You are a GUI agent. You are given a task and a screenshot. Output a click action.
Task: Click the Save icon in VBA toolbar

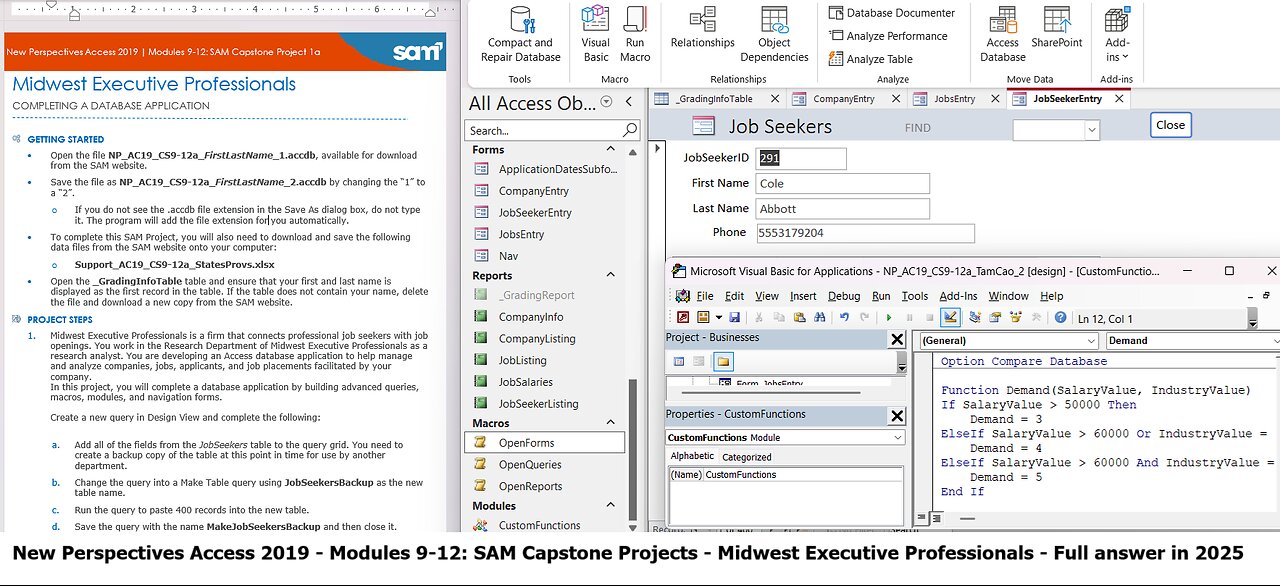coord(735,317)
